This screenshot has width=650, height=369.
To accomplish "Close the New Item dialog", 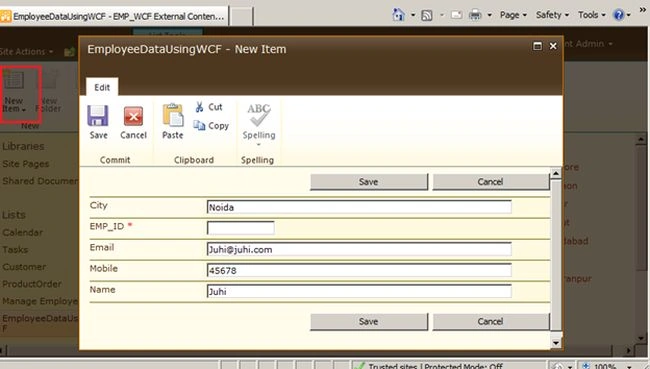I will (x=553, y=46).
